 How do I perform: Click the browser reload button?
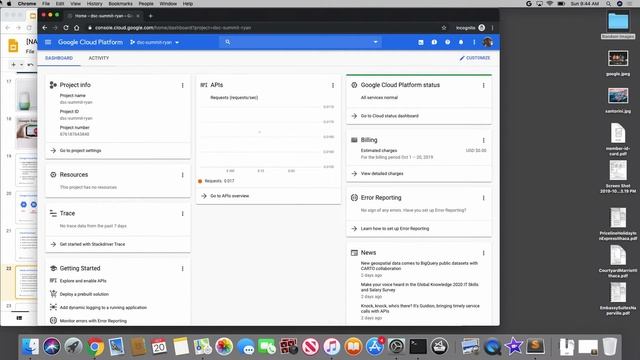point(66,28)
